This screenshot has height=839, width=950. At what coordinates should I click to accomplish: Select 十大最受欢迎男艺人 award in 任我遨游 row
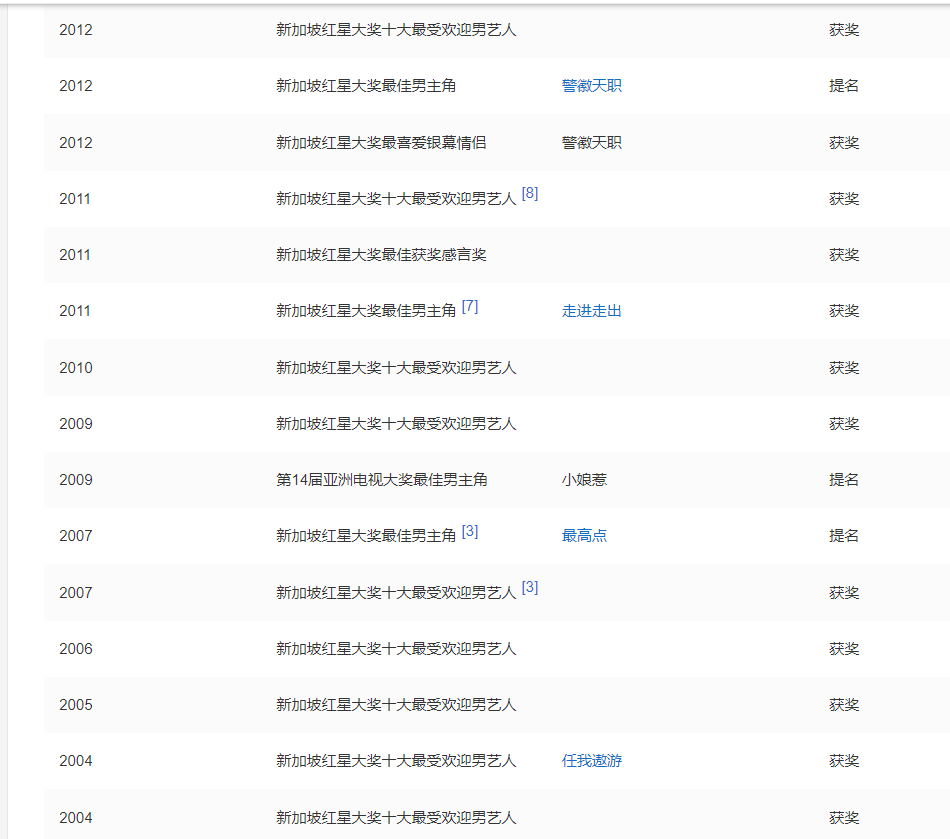click(x=396, y=761)
